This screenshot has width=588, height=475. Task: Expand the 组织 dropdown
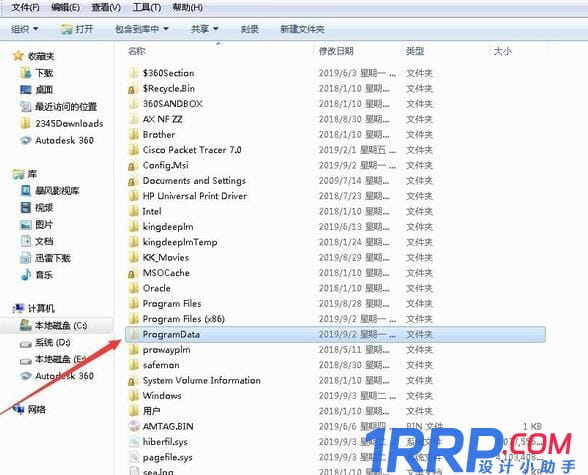coord(25,29)
